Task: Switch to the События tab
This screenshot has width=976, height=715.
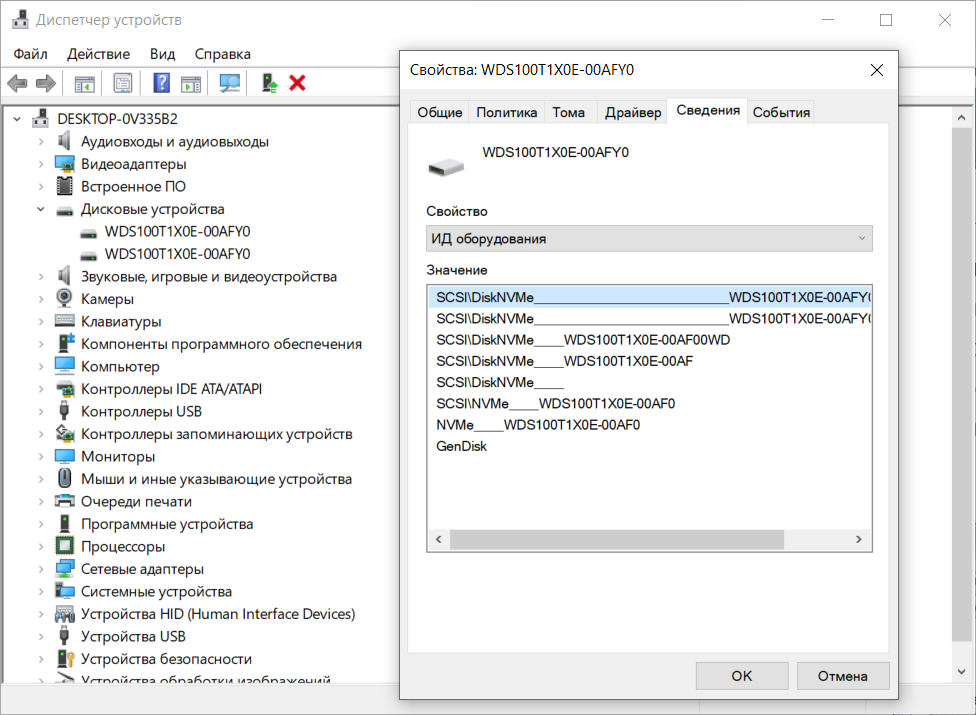Action: (781, 112)
